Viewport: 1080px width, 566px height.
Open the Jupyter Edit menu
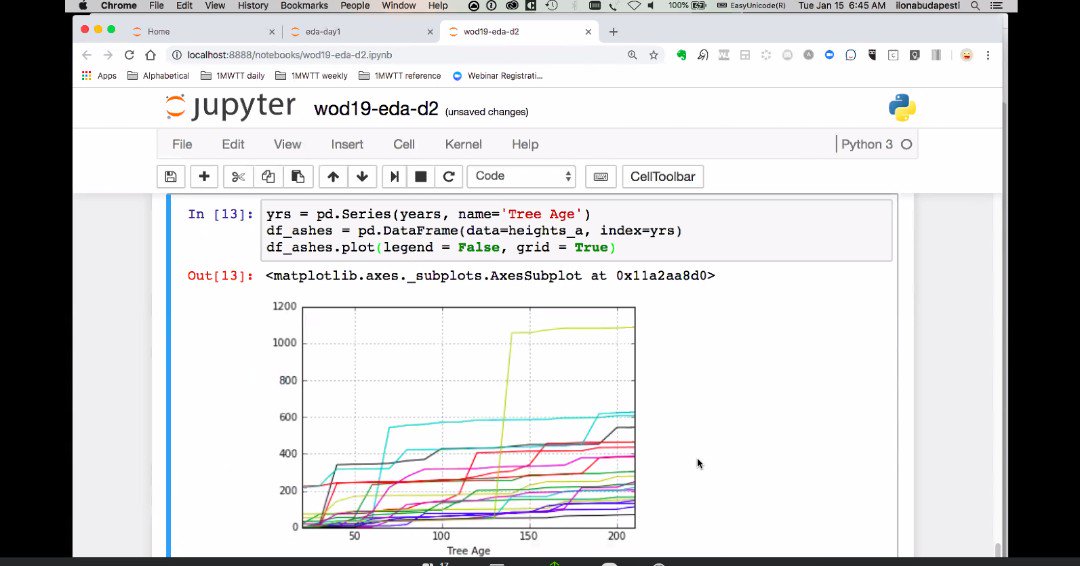click(x=233, y=144)
